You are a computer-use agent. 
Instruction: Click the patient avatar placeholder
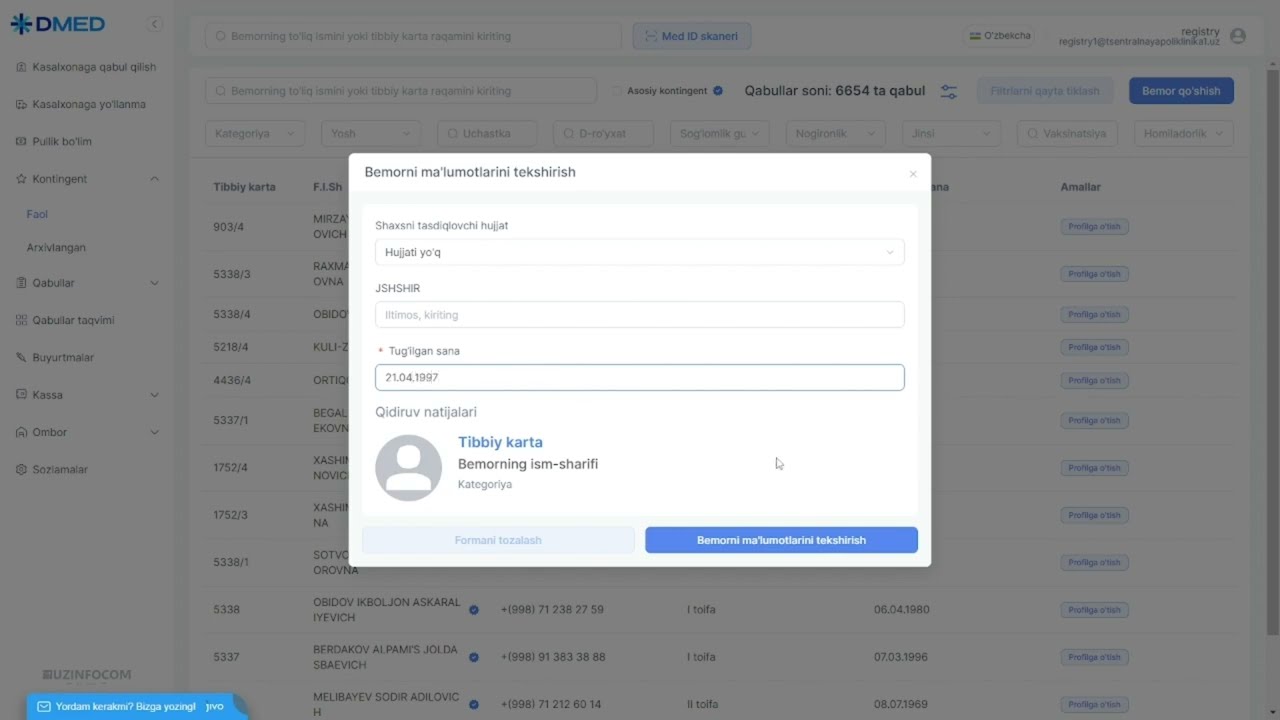408,468
